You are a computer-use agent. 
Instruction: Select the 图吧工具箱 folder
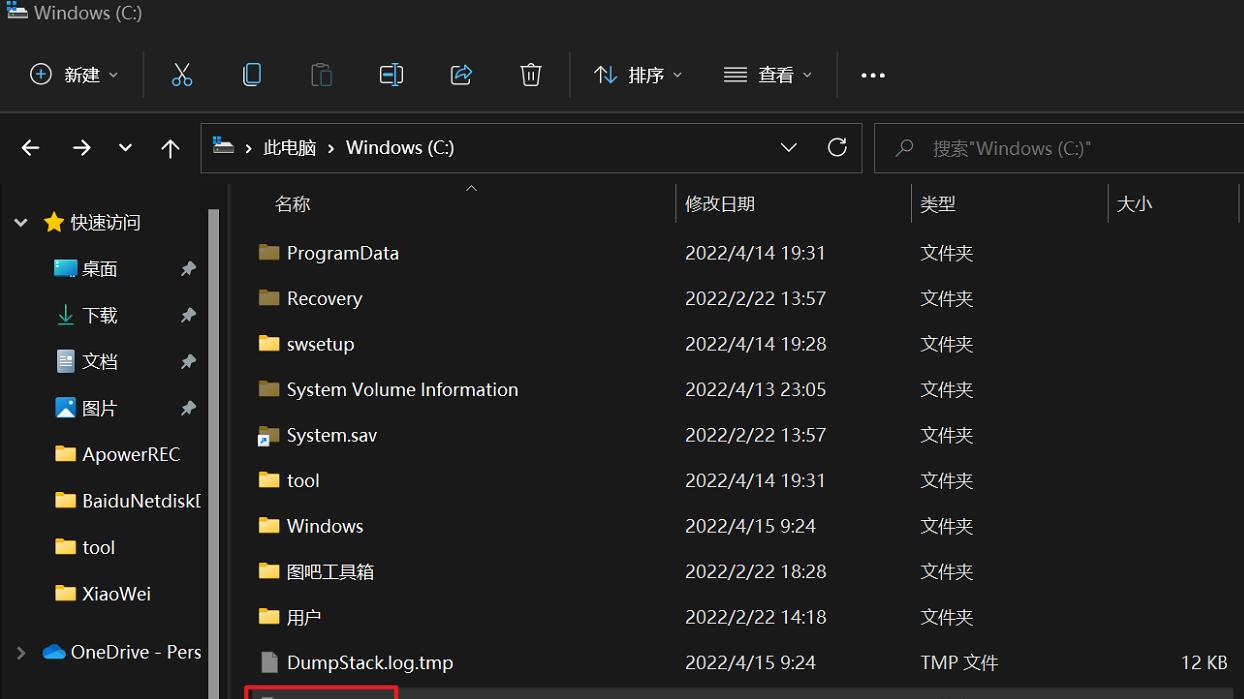(330, 572)
